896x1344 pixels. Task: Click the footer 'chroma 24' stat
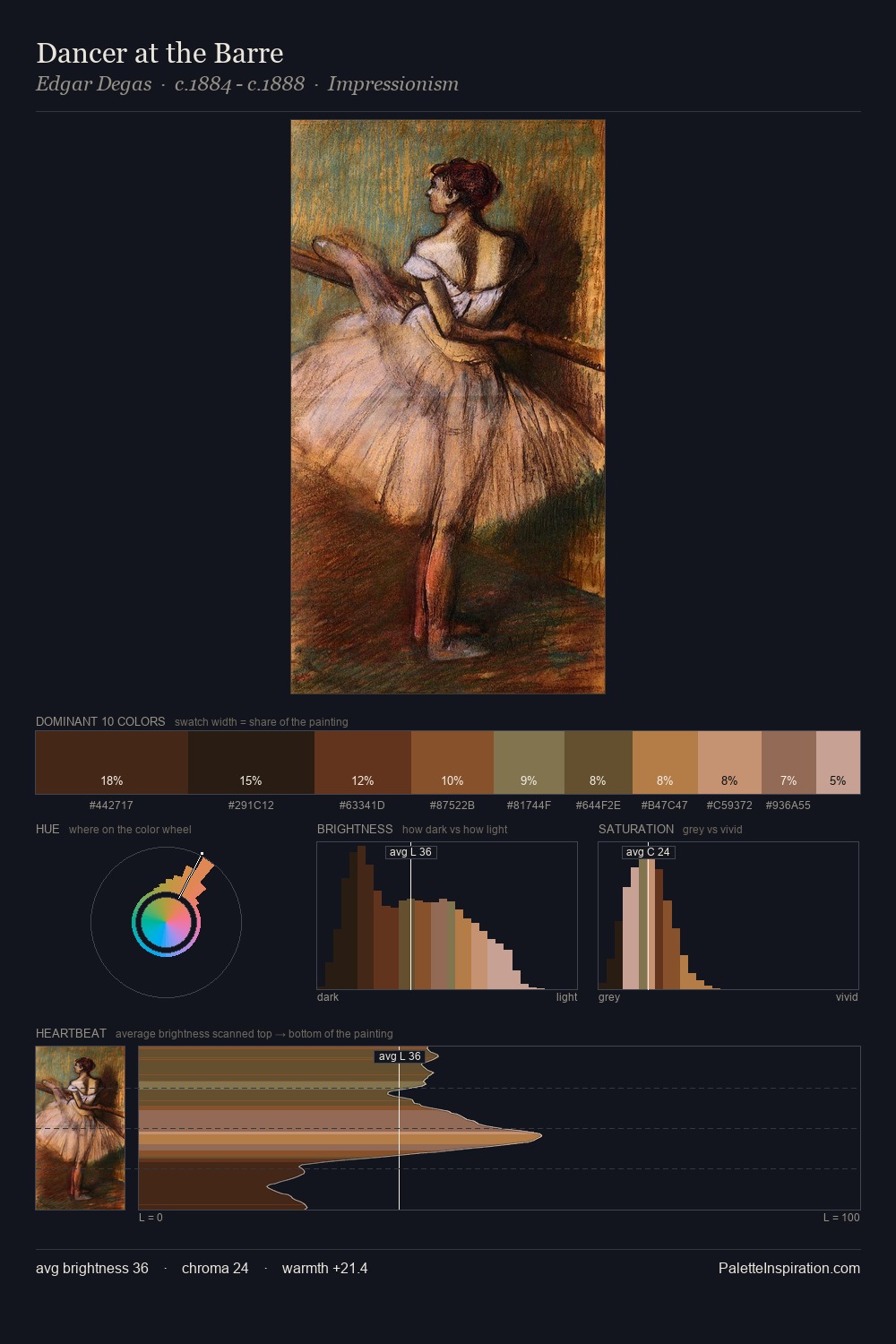pyautogui.click(x=215, y=1268)
